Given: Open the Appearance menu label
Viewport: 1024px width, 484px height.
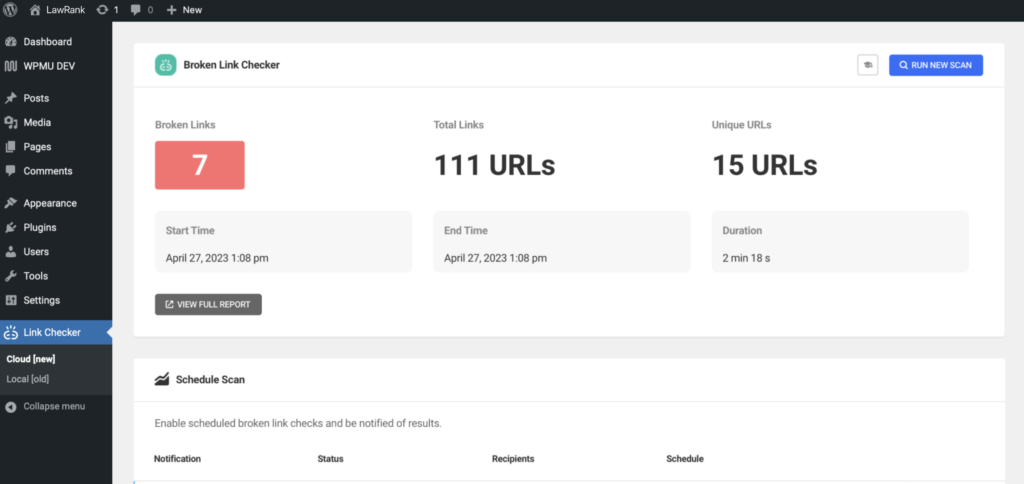Looking at the screenshot, I should 50,203.
